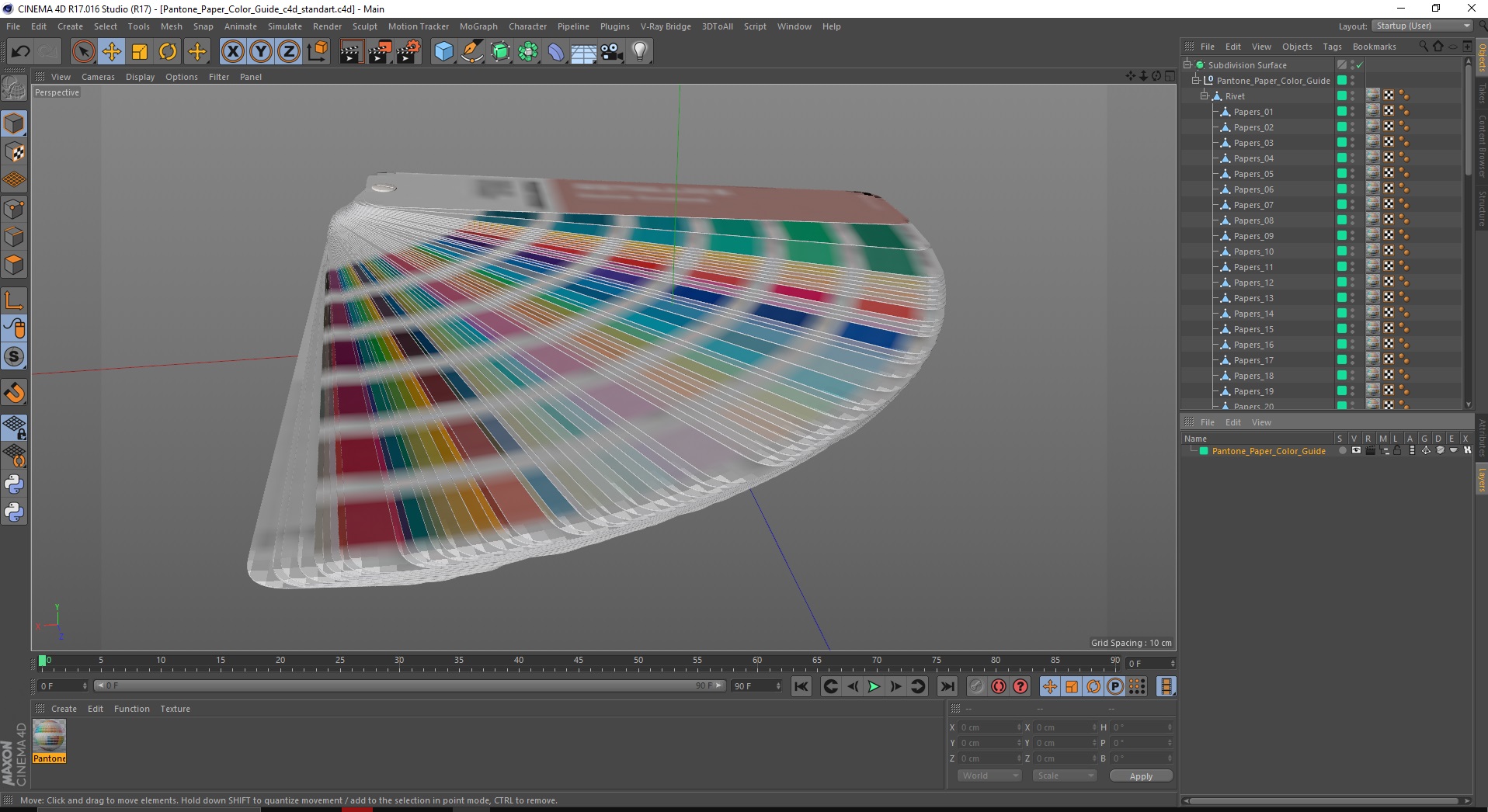Collapse the Rivet tree node
The image size is (1488, 812).
(1205, 95)
